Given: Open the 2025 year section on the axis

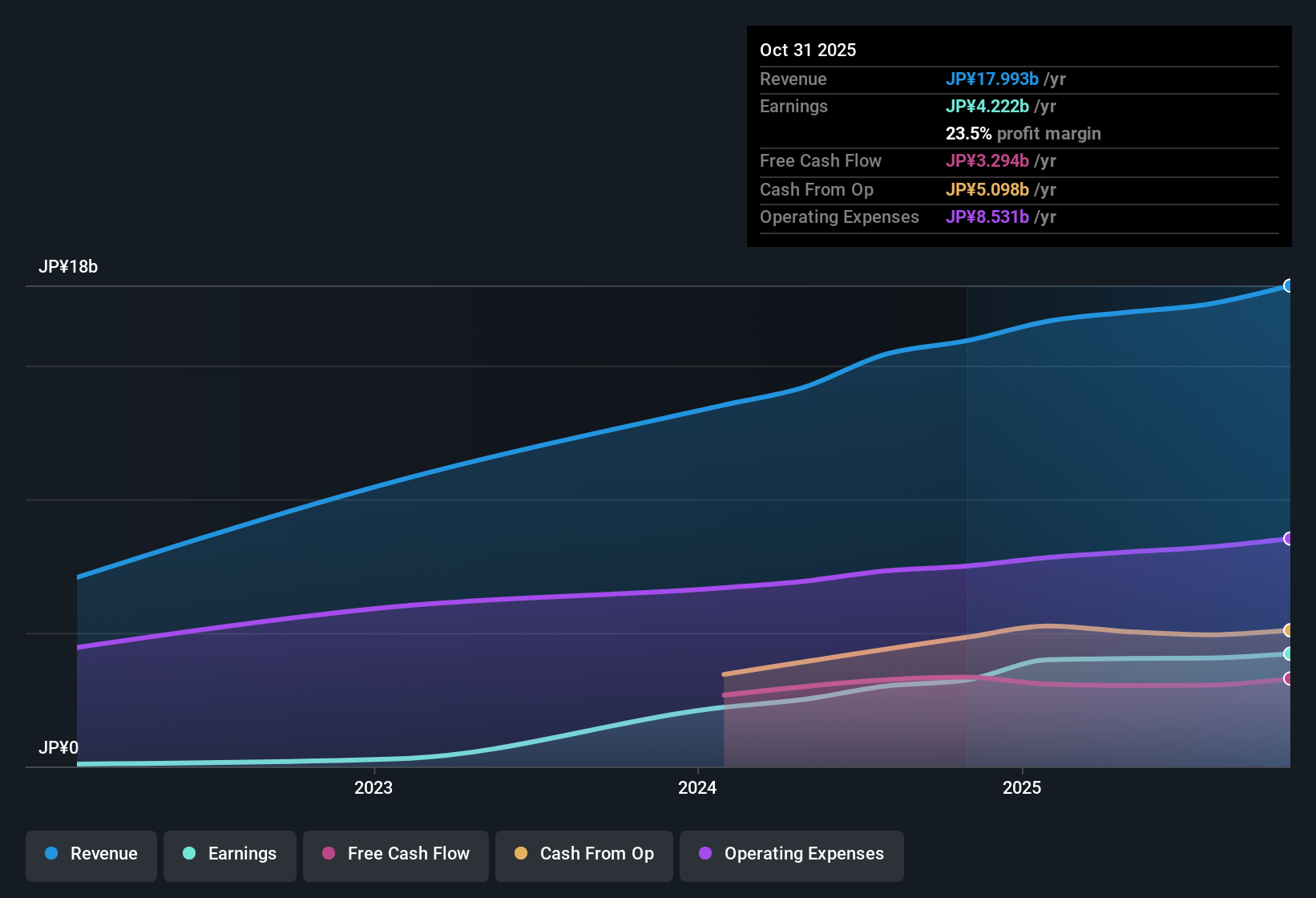Looking at the screenshot, I should (1023, 788).
